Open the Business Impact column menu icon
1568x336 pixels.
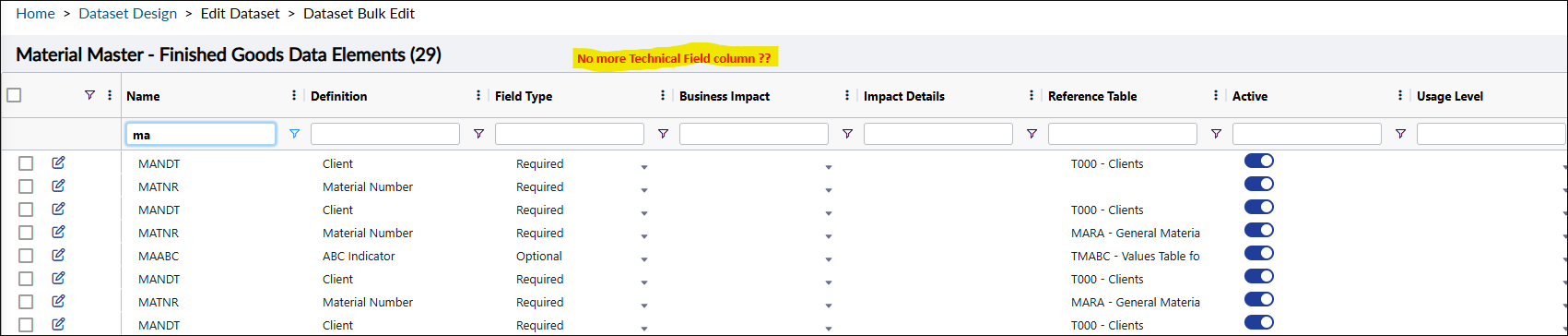(847, 95)
